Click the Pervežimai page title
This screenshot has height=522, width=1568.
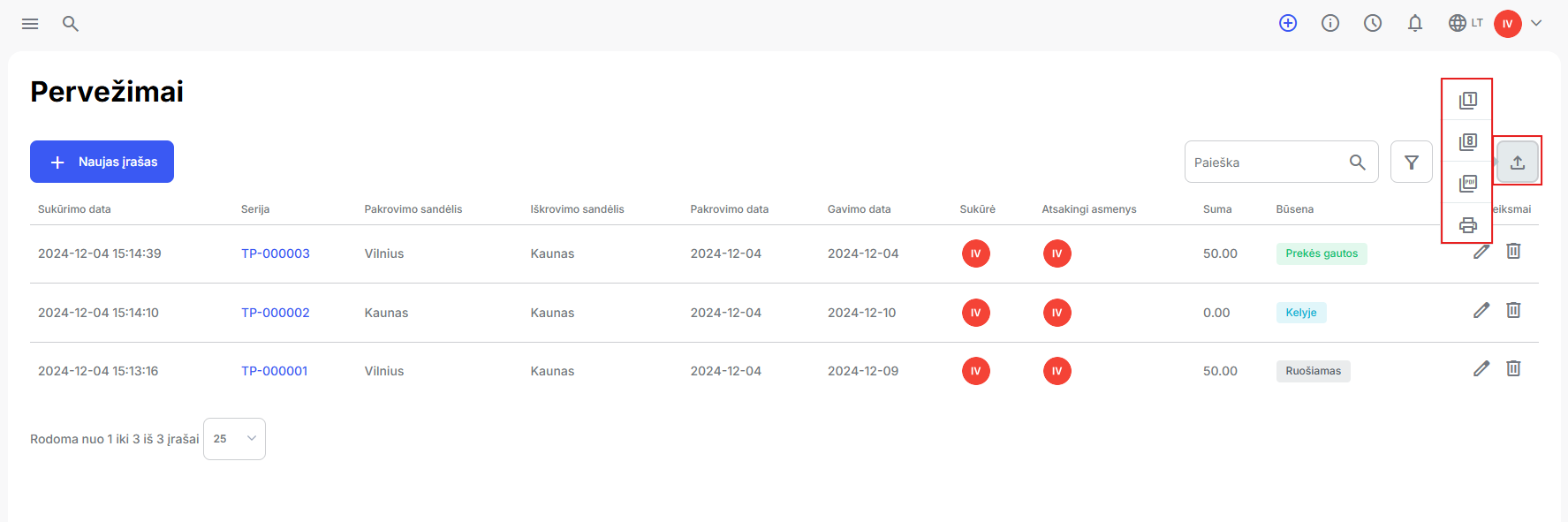(x=107, y=92)
